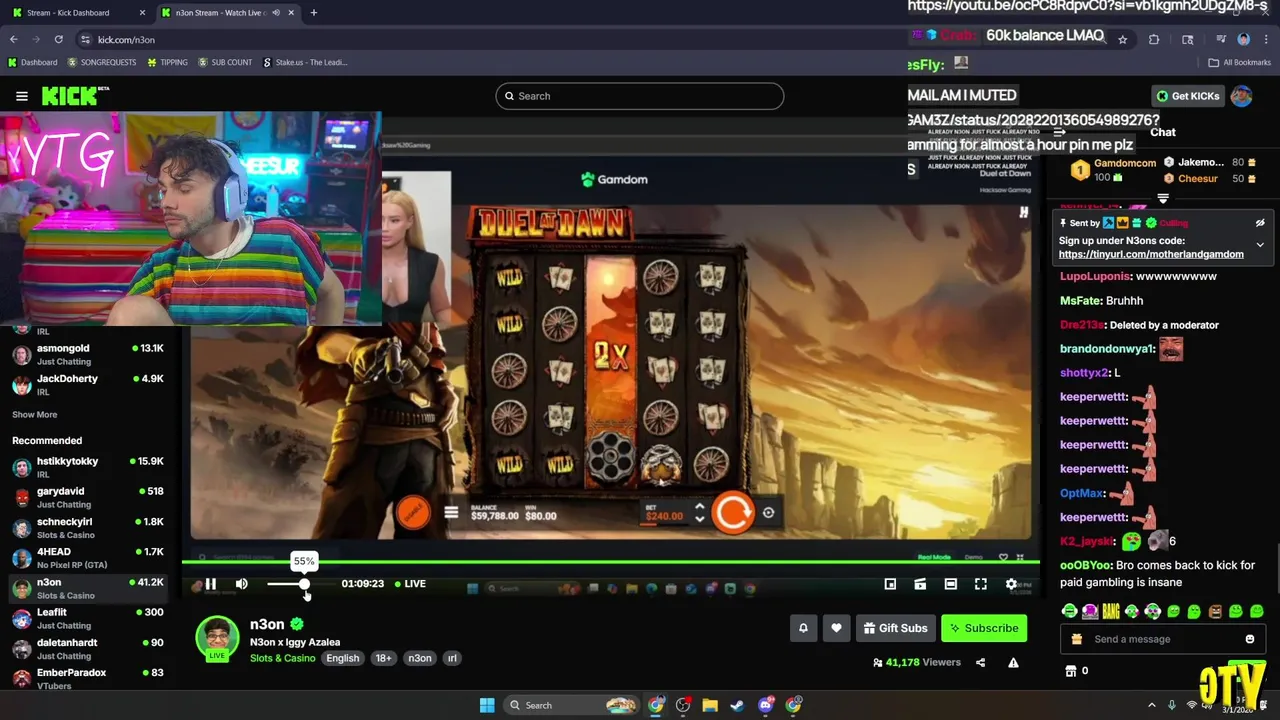Open asmongold channel in sidebar
This screenshot has width=1280, height=720.
90,354
